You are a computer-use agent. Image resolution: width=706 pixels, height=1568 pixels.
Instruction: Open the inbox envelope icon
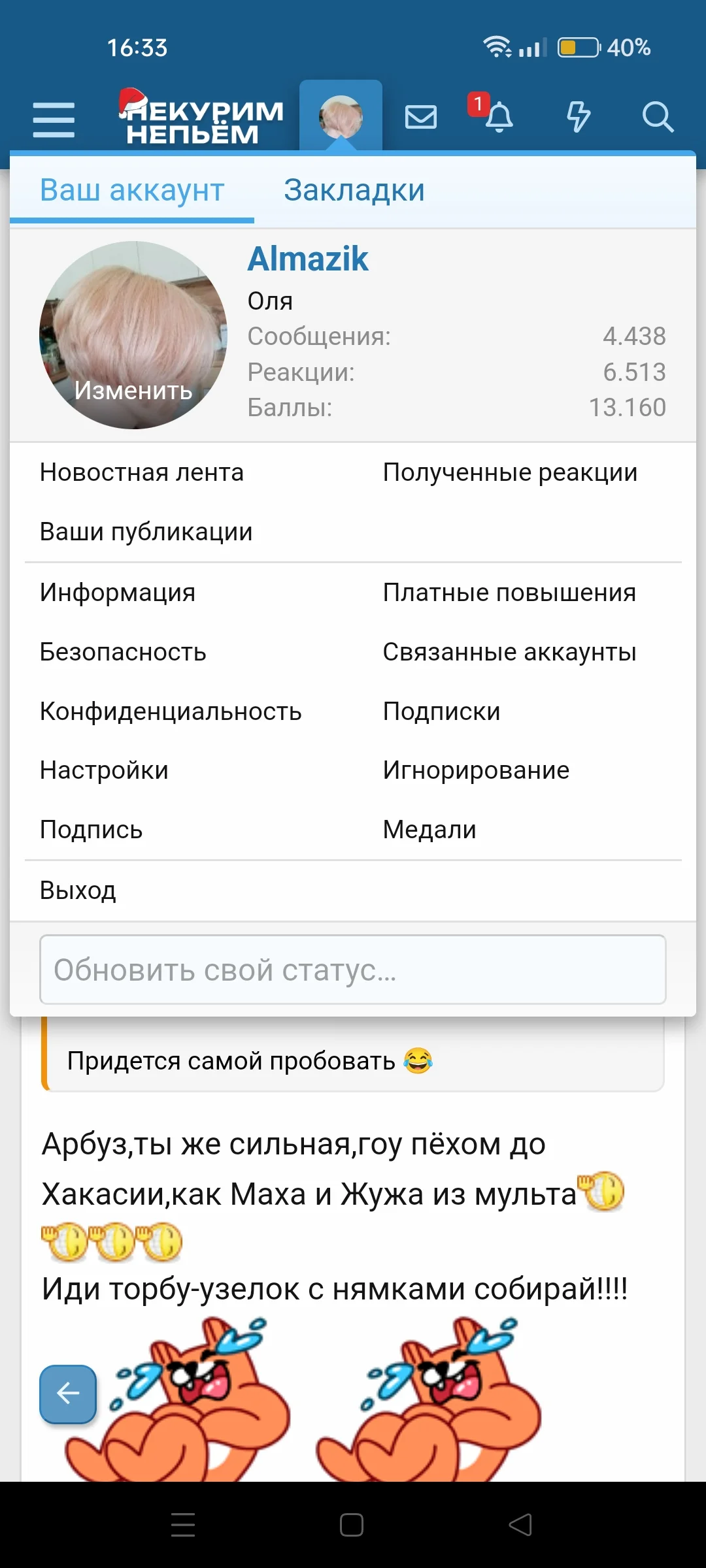click(x=421, y=116)
